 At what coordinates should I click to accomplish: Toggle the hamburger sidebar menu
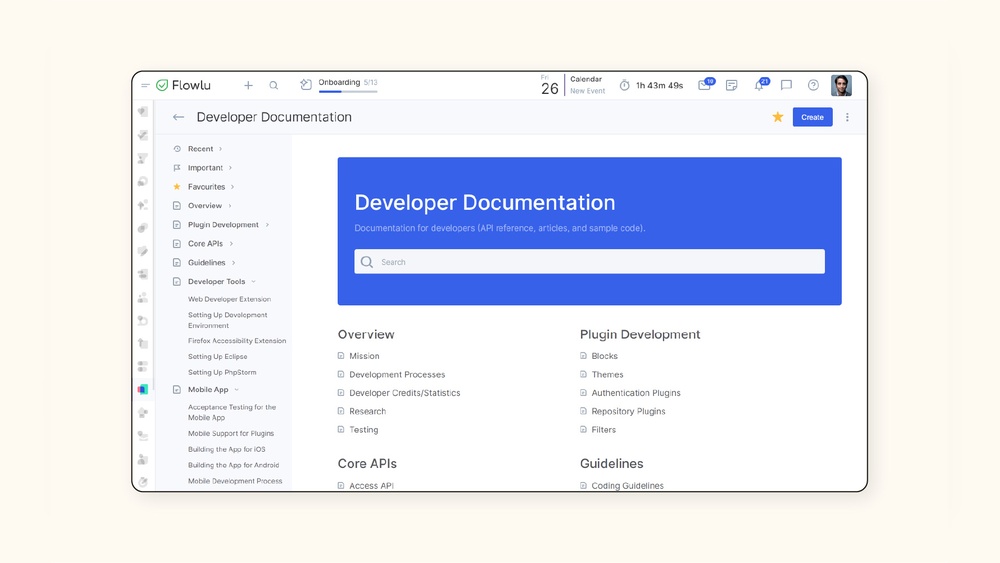tap(145, 86)
